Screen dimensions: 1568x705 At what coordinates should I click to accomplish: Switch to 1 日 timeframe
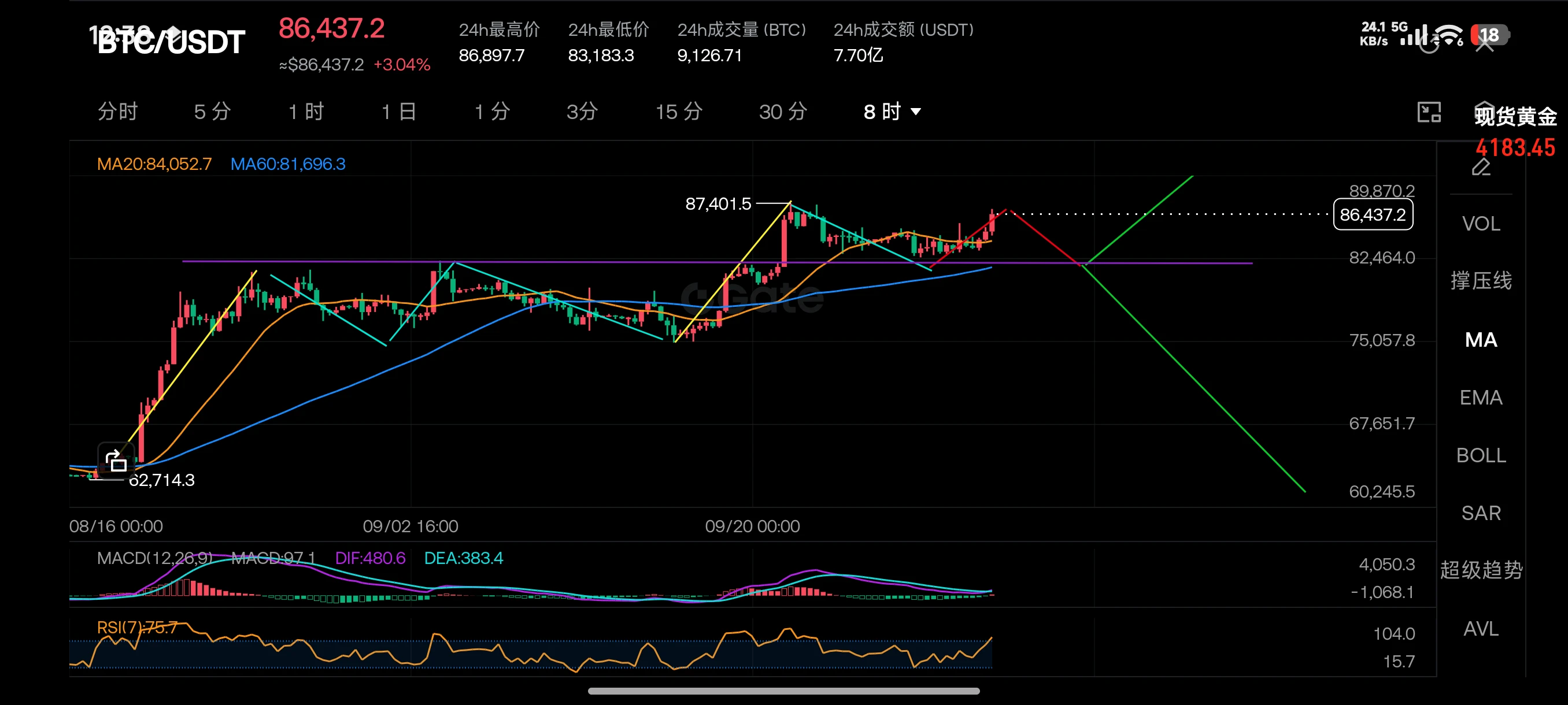[400, 112]
